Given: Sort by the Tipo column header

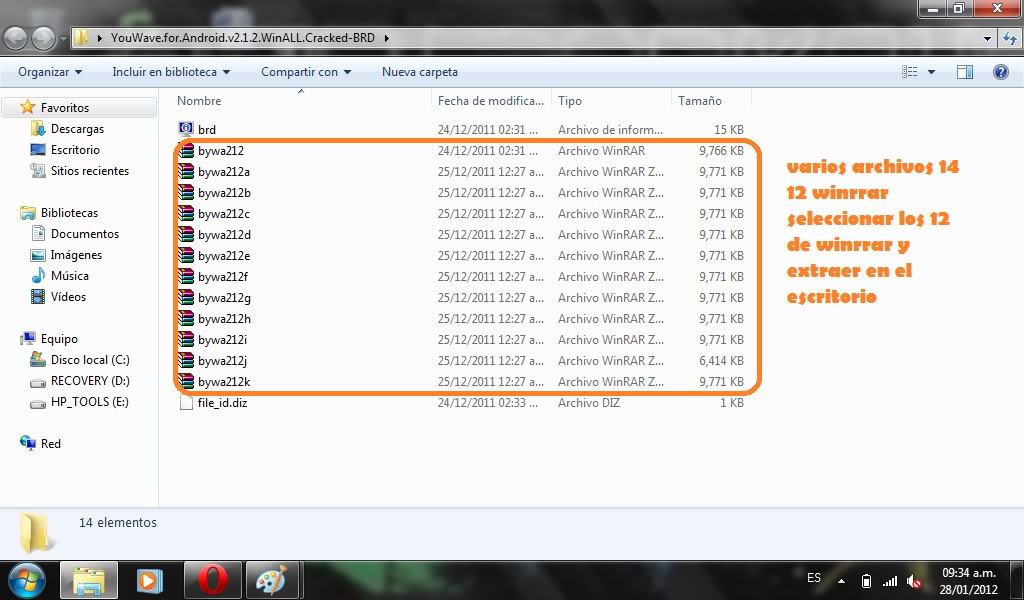Looking at the screenshot, I should click(611, 101).
